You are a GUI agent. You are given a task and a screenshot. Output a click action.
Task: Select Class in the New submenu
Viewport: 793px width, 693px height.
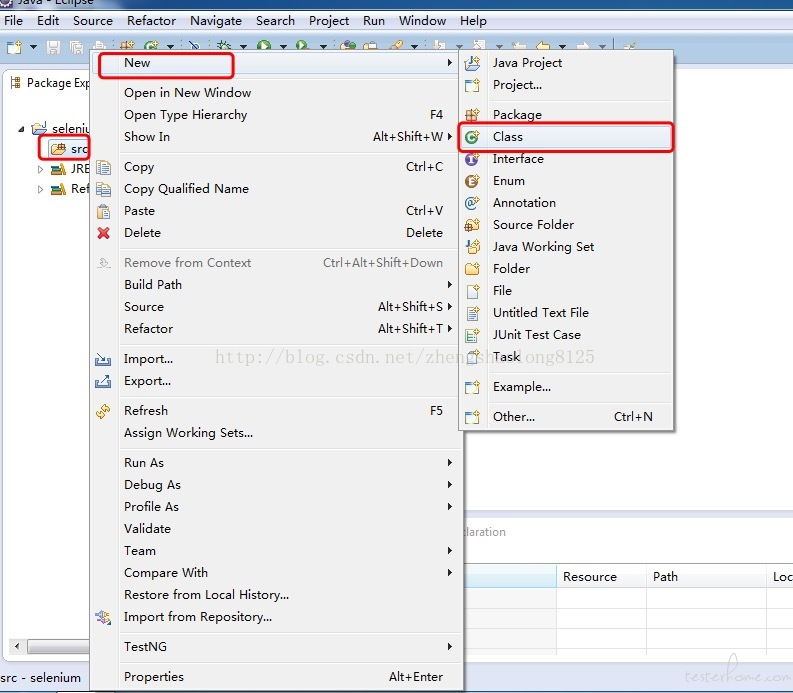[x=566, y=137]
